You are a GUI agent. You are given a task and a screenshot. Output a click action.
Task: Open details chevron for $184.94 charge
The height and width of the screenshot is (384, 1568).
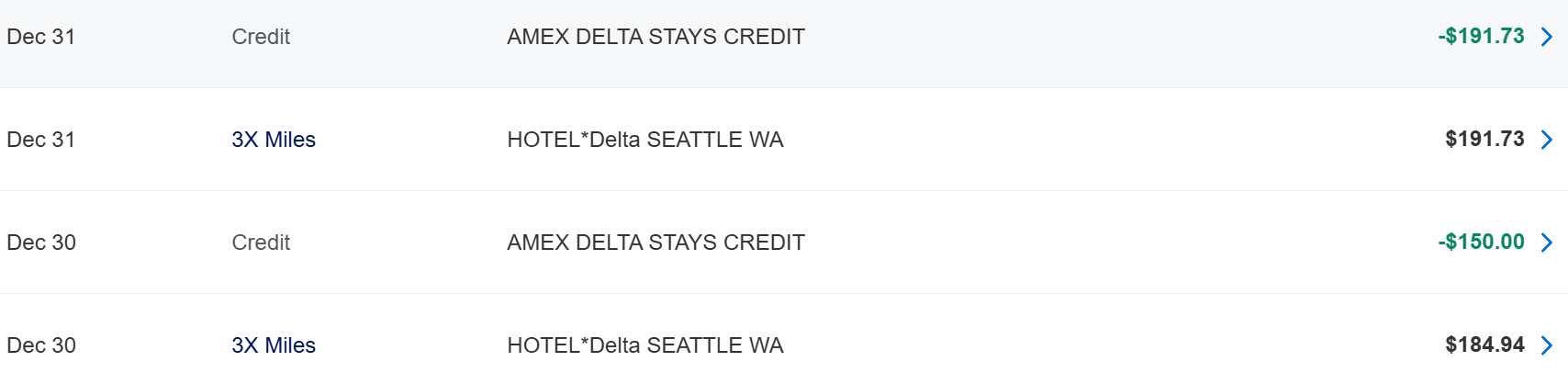(1547, 345)
